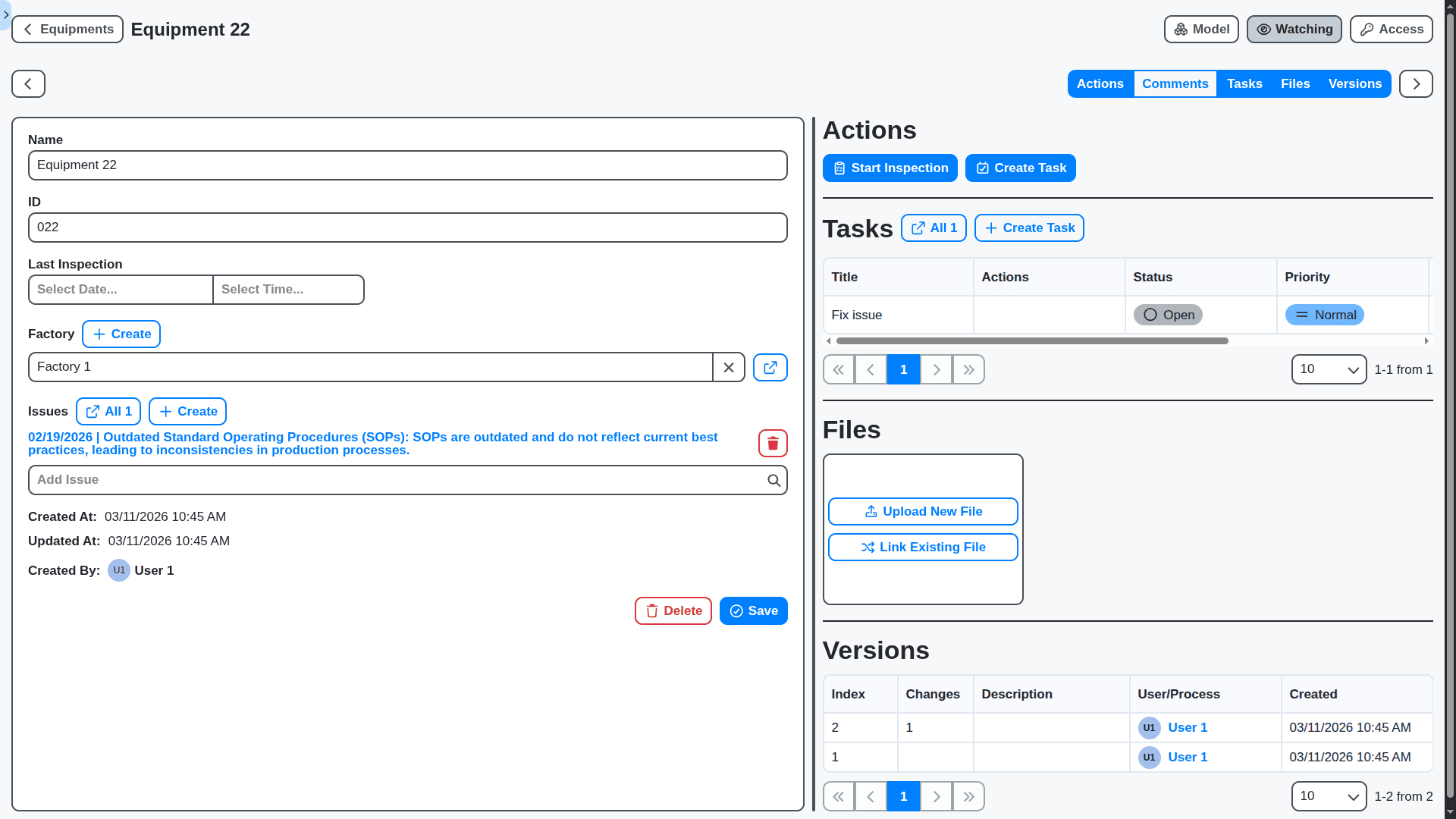Open Factory 1 in external link icon
Image resolution: width=1456 pixels, height=819 pixels.
770,368
